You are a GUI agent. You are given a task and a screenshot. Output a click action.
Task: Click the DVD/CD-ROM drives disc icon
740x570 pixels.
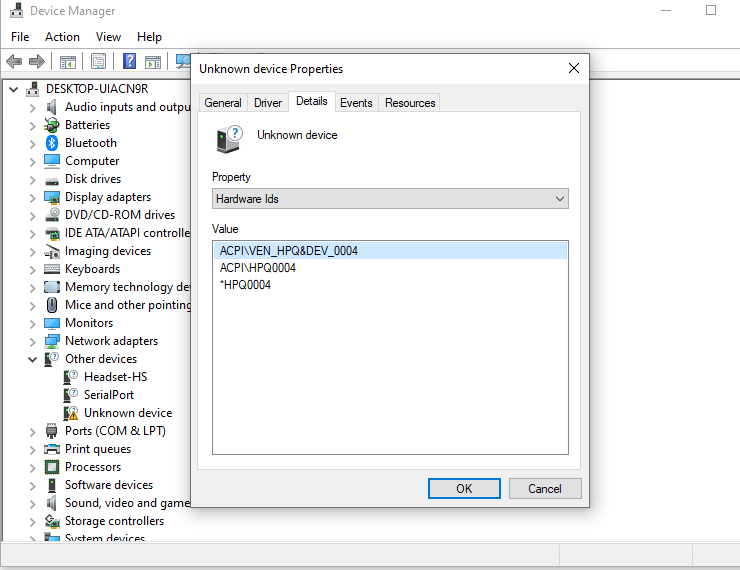pyautogui.click(x=51, y=215)
